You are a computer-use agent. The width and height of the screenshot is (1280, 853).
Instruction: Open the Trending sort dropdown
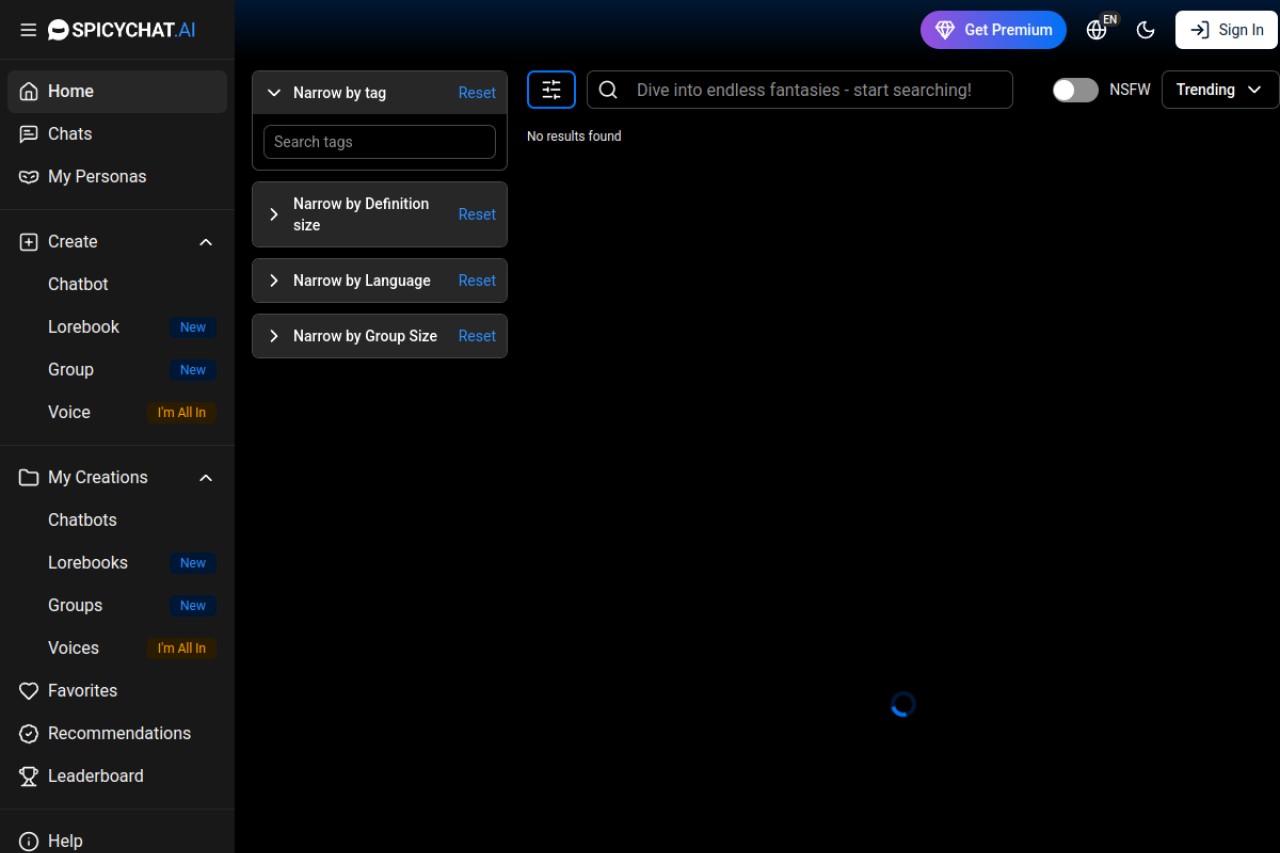1220,90
